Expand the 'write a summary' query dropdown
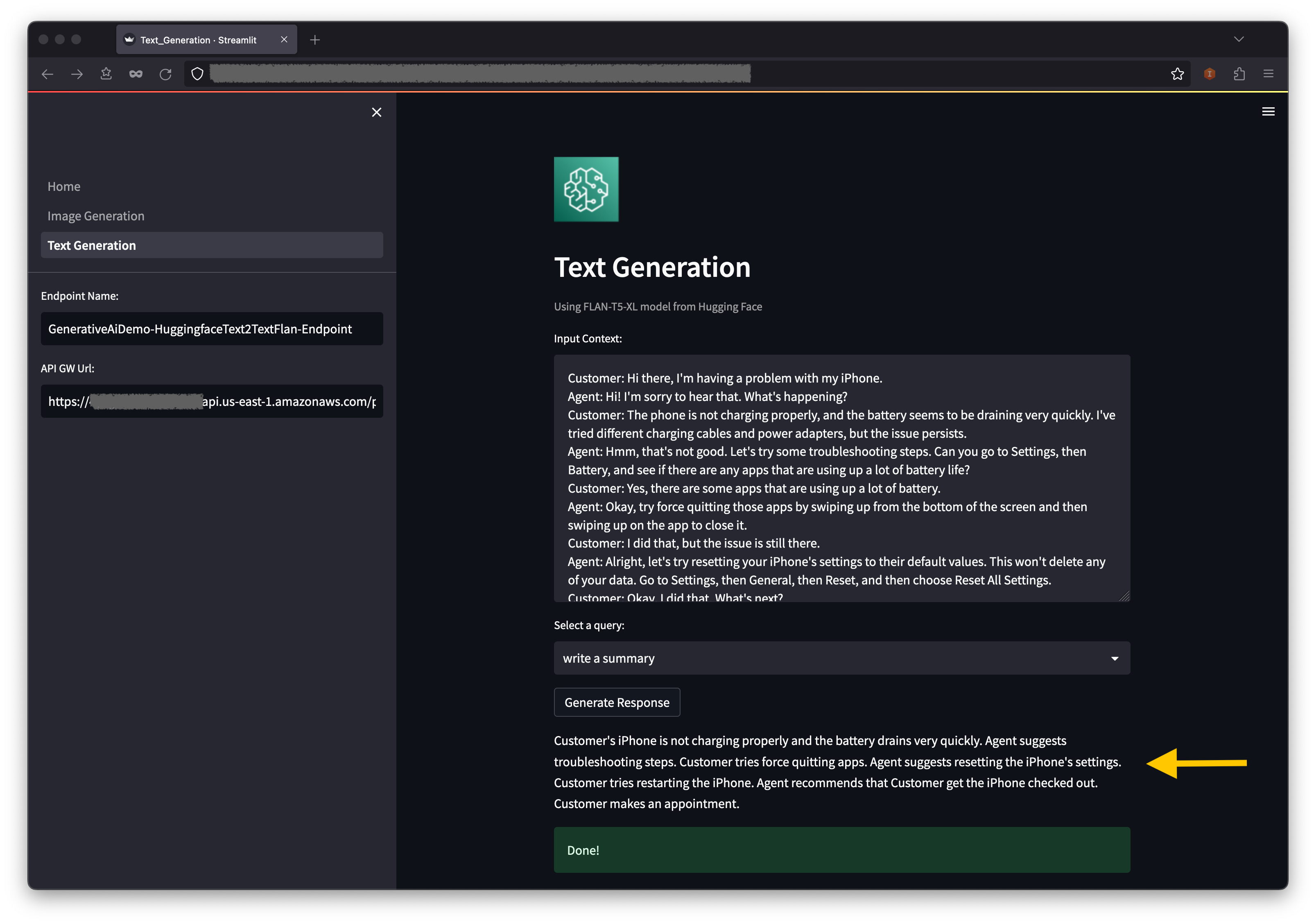The height and width of the screenshot is (924, 1316). [841, 658]
